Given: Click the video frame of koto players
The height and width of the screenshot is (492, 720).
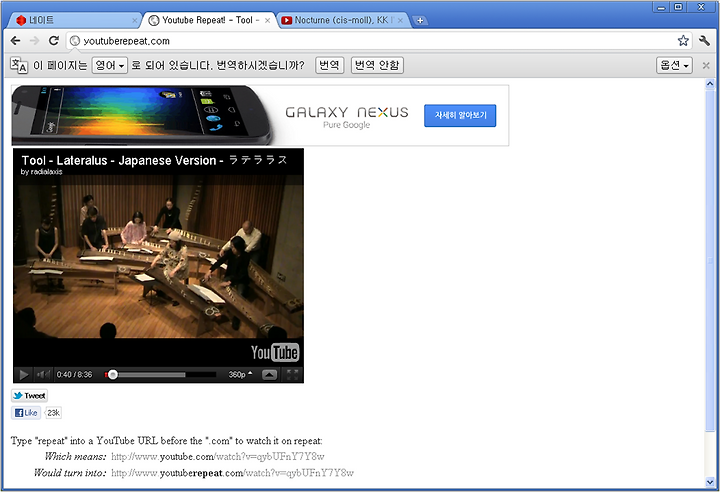Looking at the screenshot, I should 158,257.
